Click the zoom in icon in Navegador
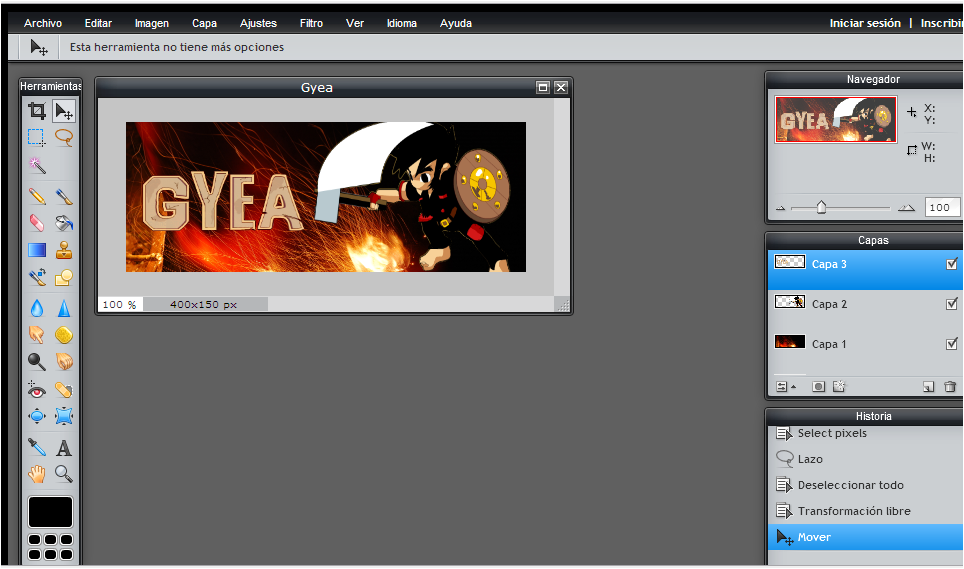964x569 pixels. pos(906,208)
